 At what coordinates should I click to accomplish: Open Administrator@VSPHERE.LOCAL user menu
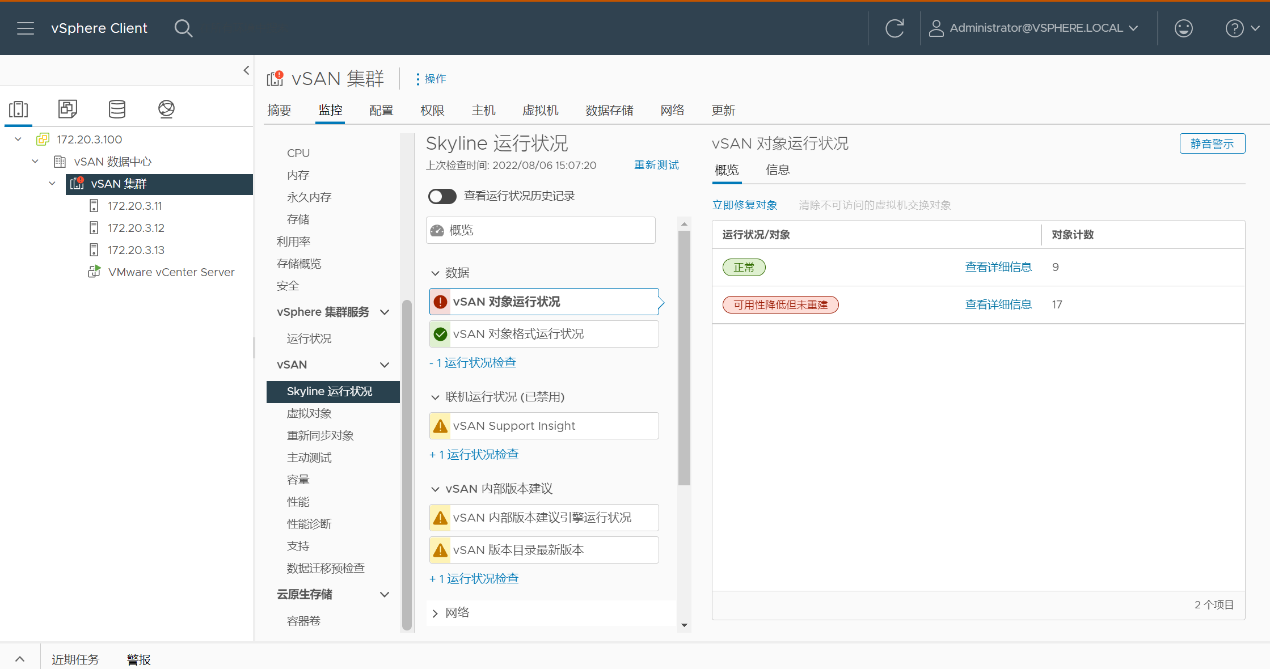point(1034,28)
